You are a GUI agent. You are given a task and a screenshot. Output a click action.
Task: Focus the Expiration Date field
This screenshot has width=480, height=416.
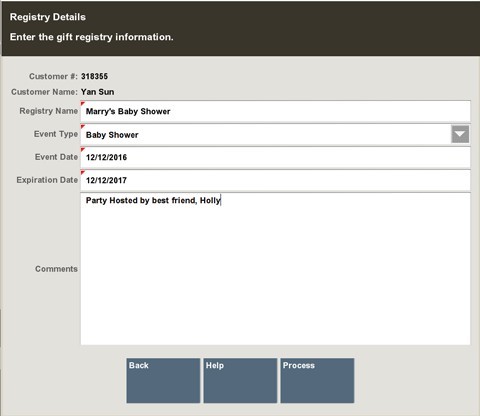(x=275, y=180)
